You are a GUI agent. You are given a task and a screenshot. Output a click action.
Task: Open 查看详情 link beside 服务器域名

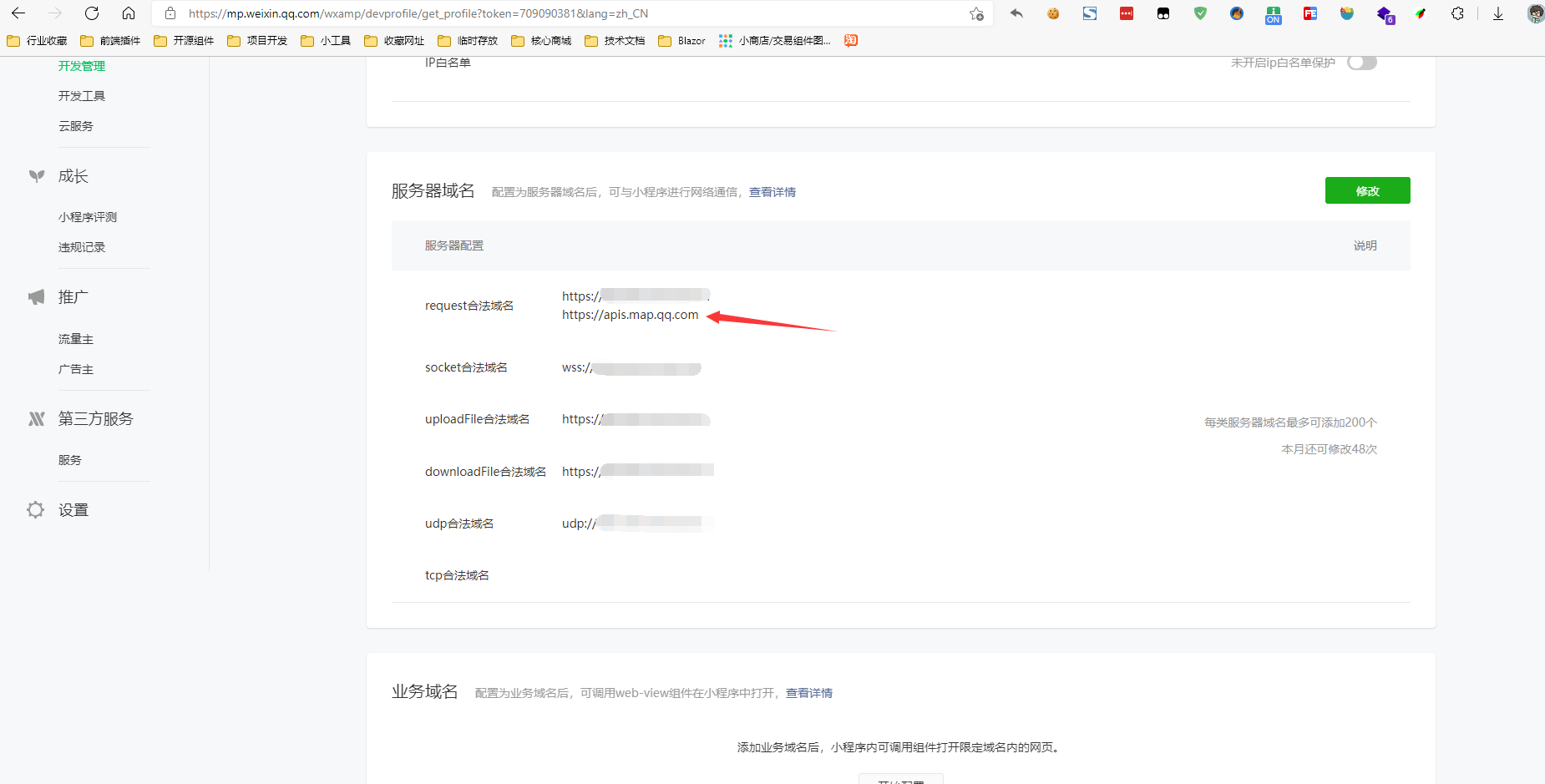[772, 192]
